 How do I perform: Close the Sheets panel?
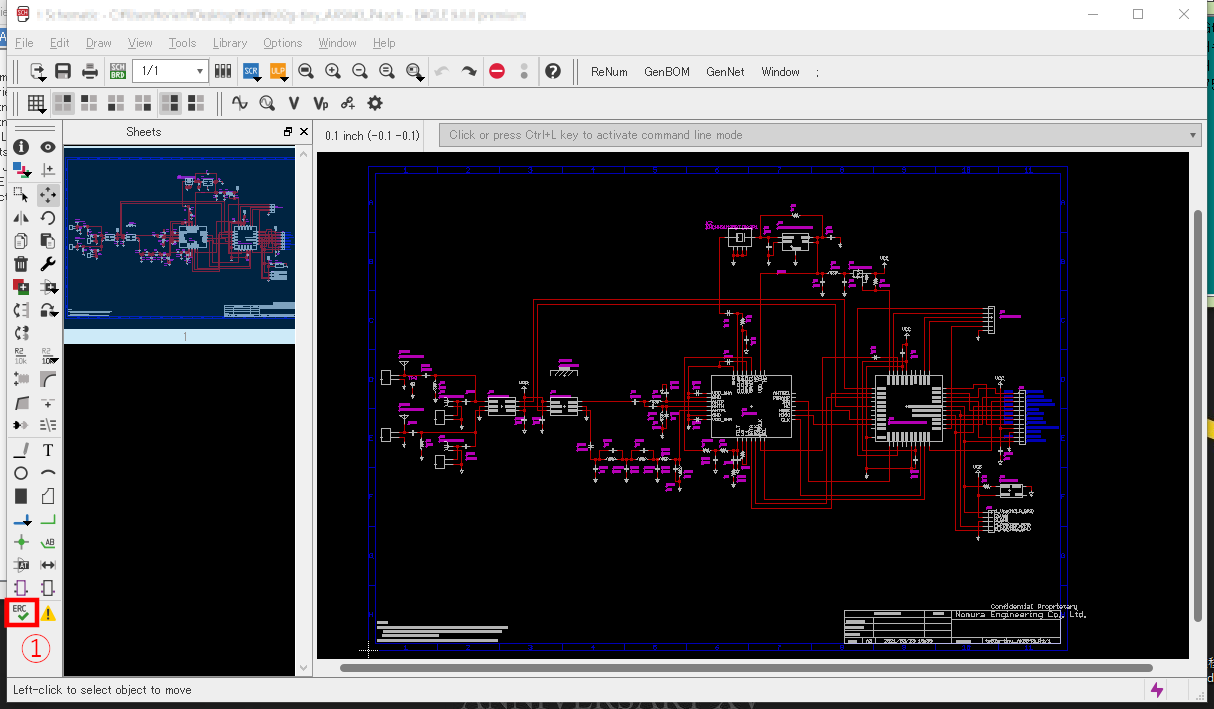(303, 132)
